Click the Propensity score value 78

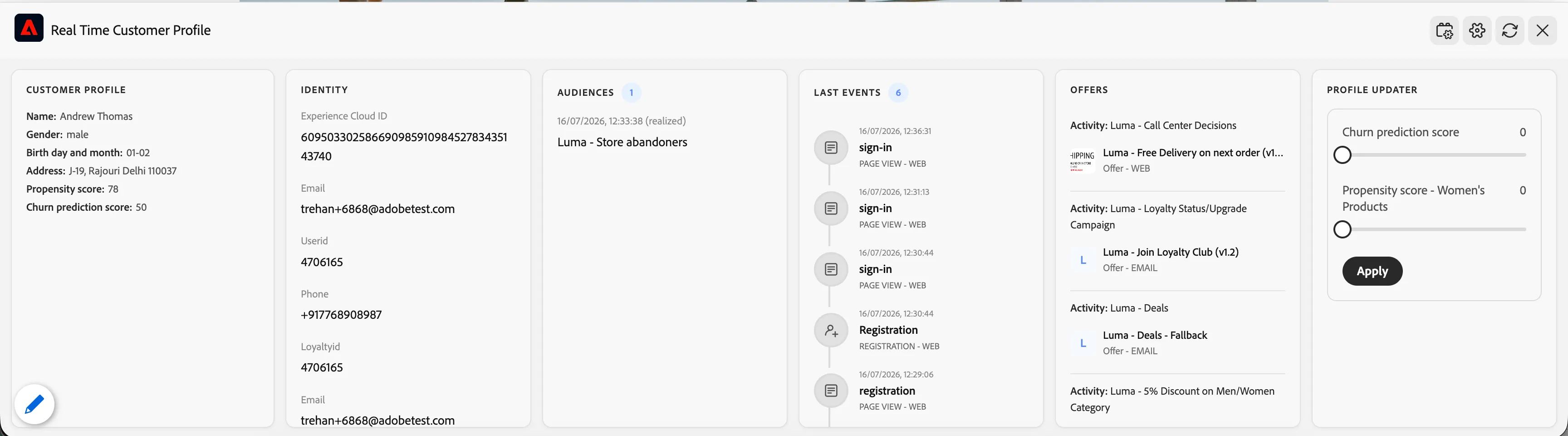pyautogui.click(x=113, y=189)
